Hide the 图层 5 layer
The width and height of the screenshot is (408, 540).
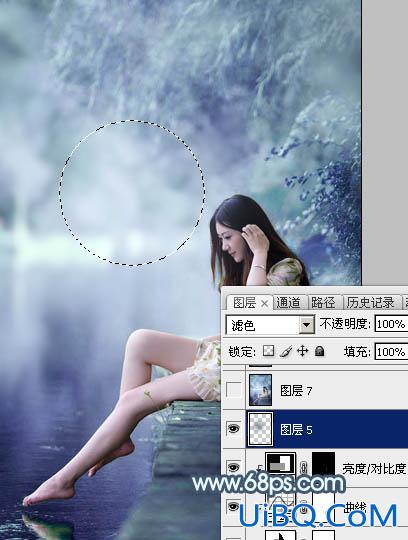(x=233, y=429)
